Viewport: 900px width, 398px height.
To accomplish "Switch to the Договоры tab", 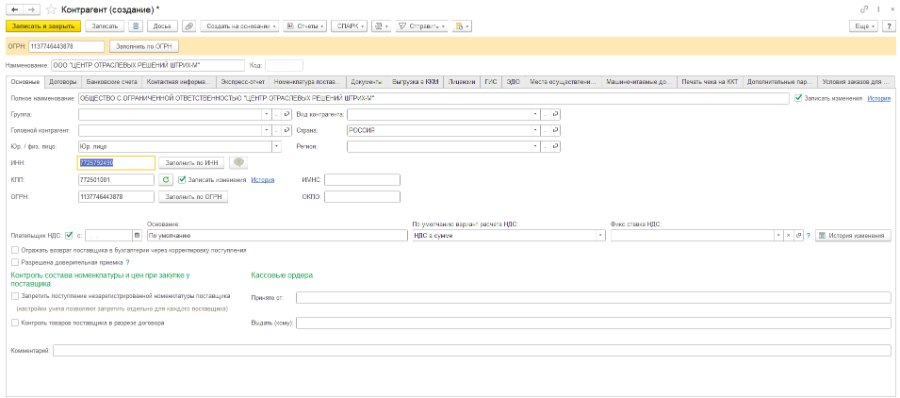I will [x=63, y=82].
